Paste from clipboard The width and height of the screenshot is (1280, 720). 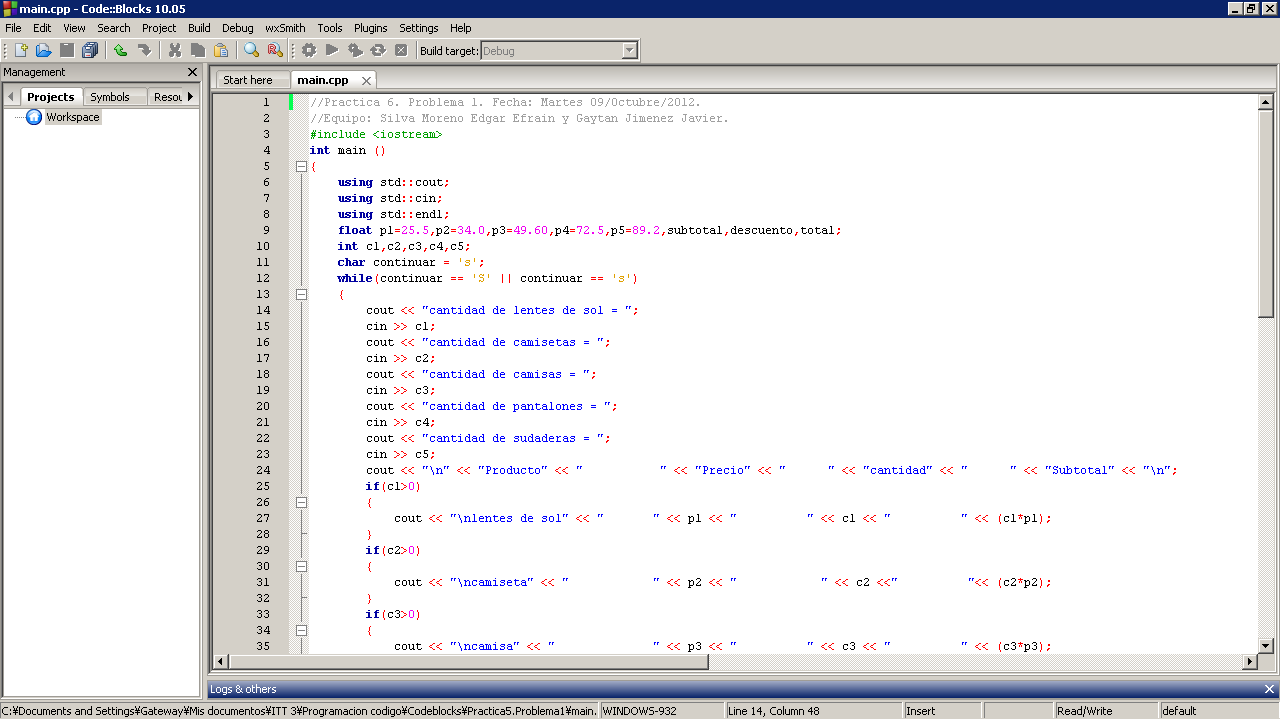click(x=220, y=50)
